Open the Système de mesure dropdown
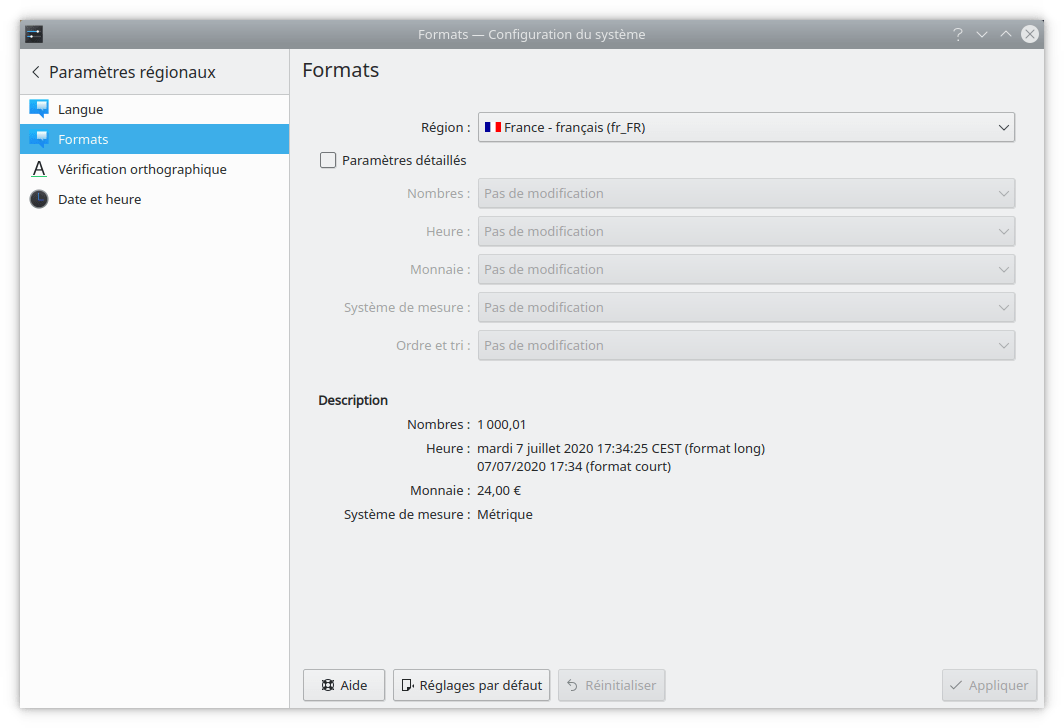The height and width of the screenshot is (728, 1064). (746, 307)
